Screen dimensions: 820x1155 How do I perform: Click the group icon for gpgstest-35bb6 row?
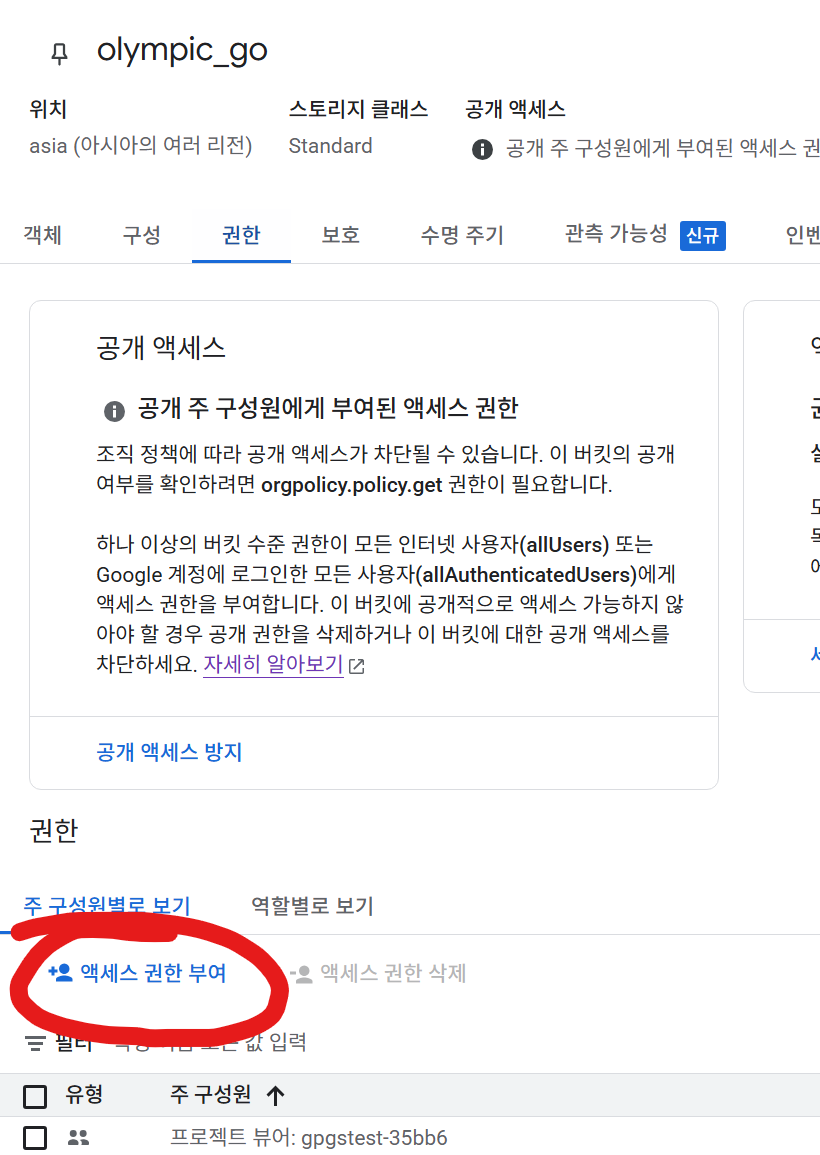click(x=78, y=1137)
